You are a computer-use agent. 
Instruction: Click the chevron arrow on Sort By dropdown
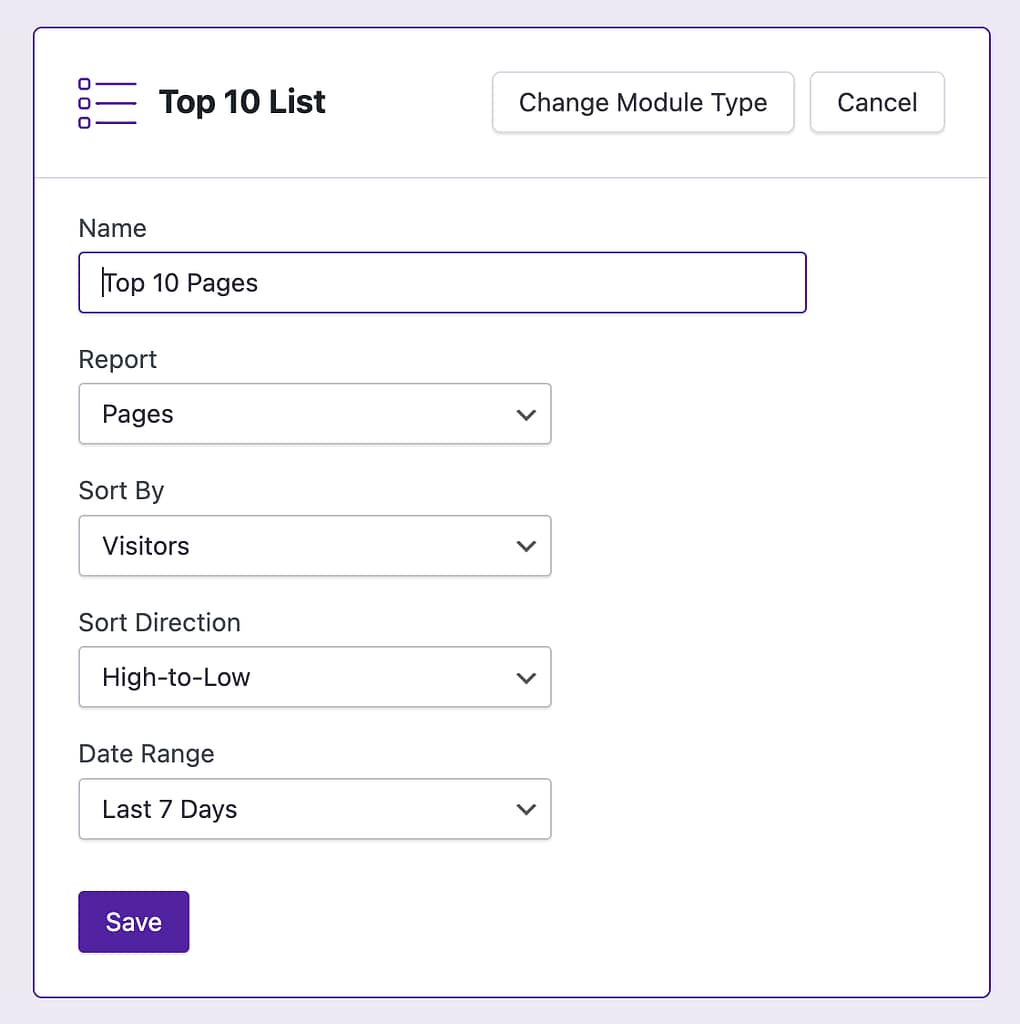pyautogui.click(x=526, y=547)
